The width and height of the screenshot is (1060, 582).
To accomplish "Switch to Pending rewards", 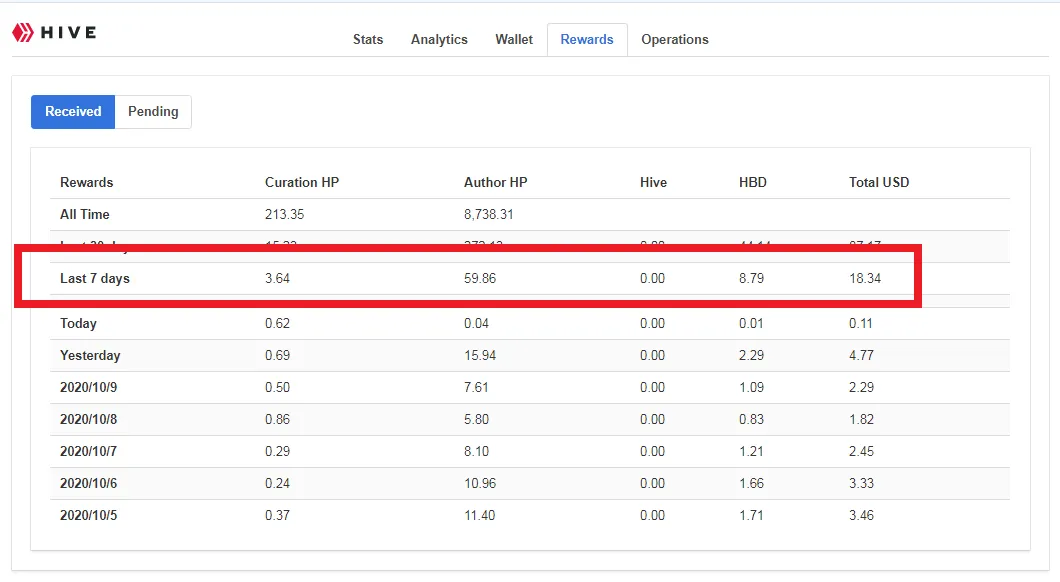I will (x=153, y=112).
